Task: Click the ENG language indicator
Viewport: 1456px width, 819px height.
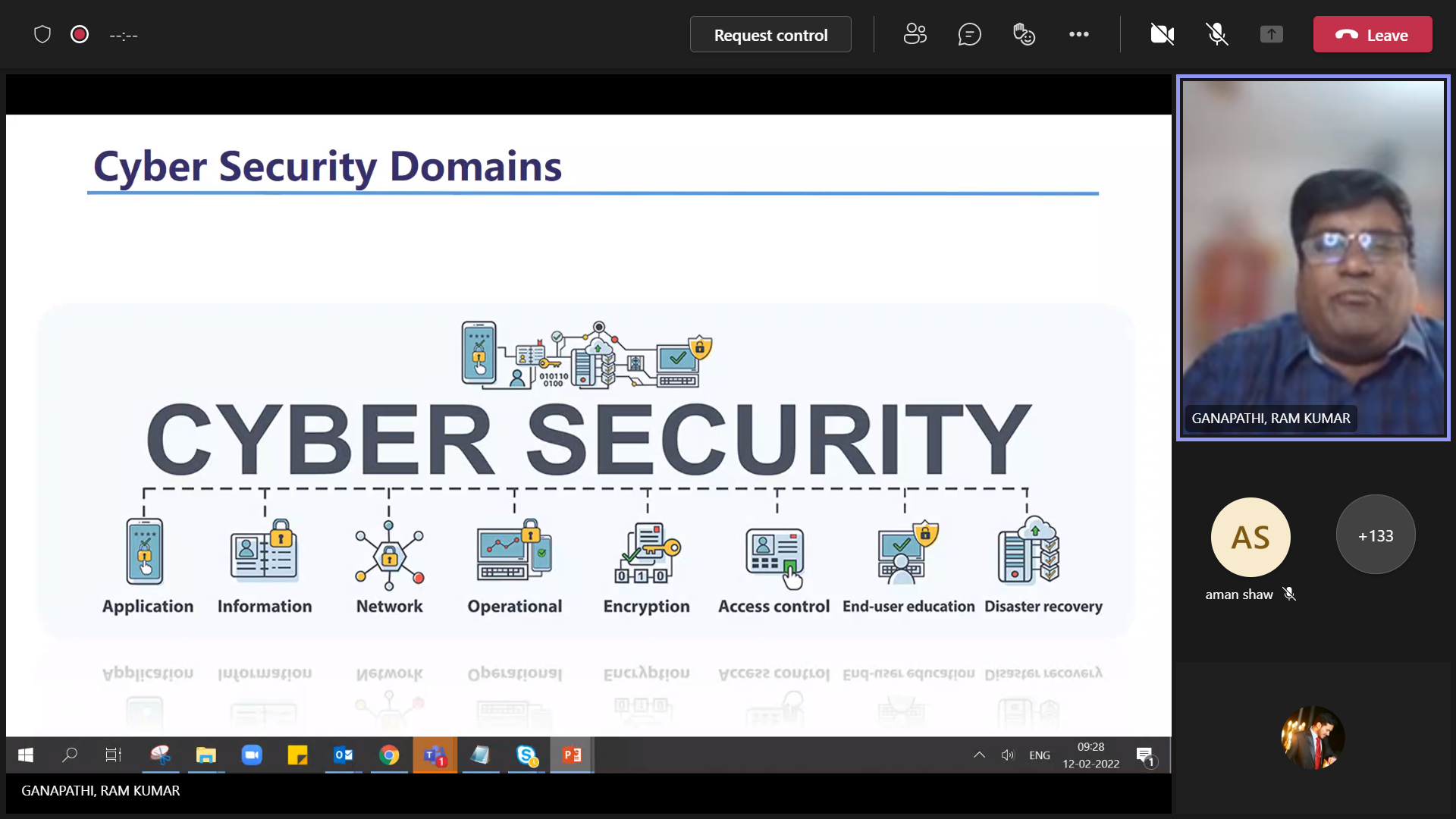Action: [x=1040, y=755]
